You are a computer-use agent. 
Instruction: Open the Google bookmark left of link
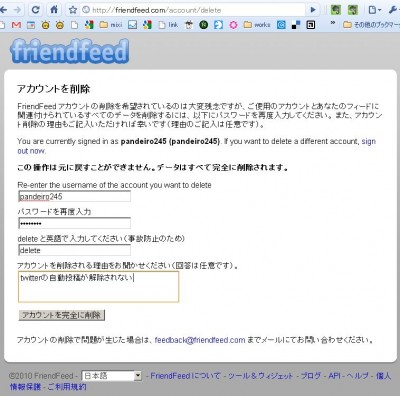pyautogui.click(x=147, y=25)
